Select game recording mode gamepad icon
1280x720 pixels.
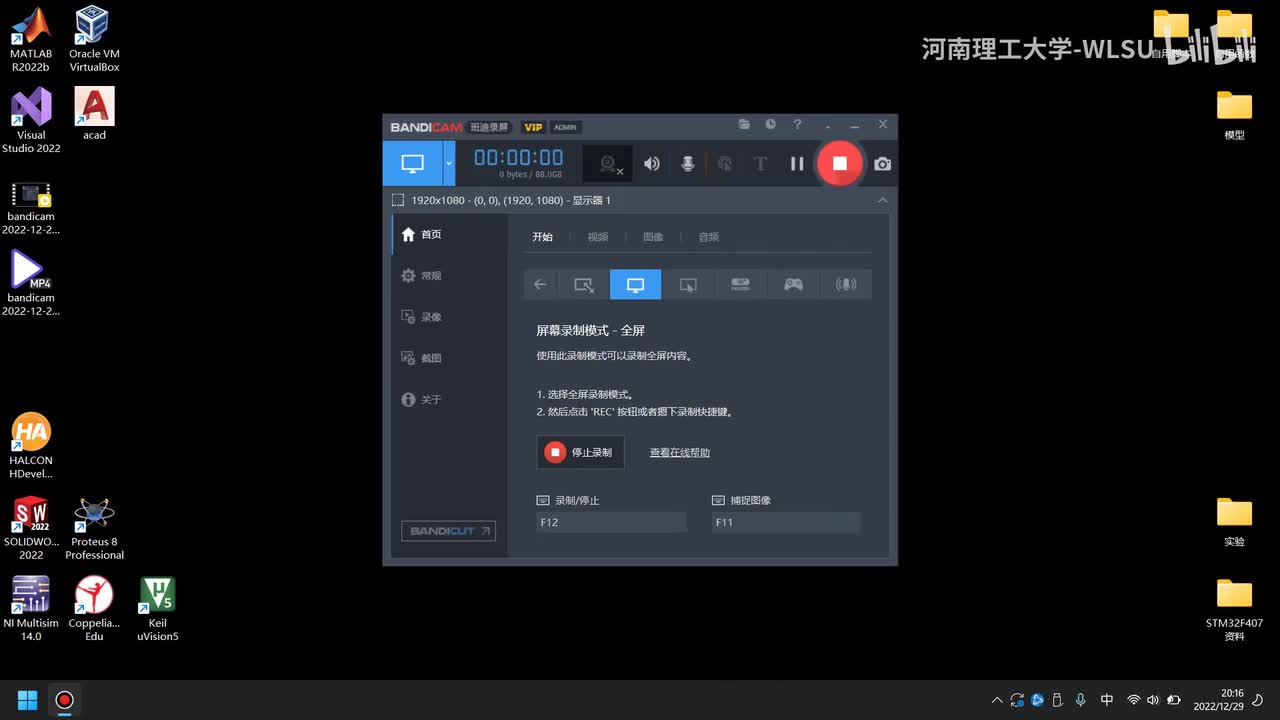pyautogui.click(x=793, y=284)
